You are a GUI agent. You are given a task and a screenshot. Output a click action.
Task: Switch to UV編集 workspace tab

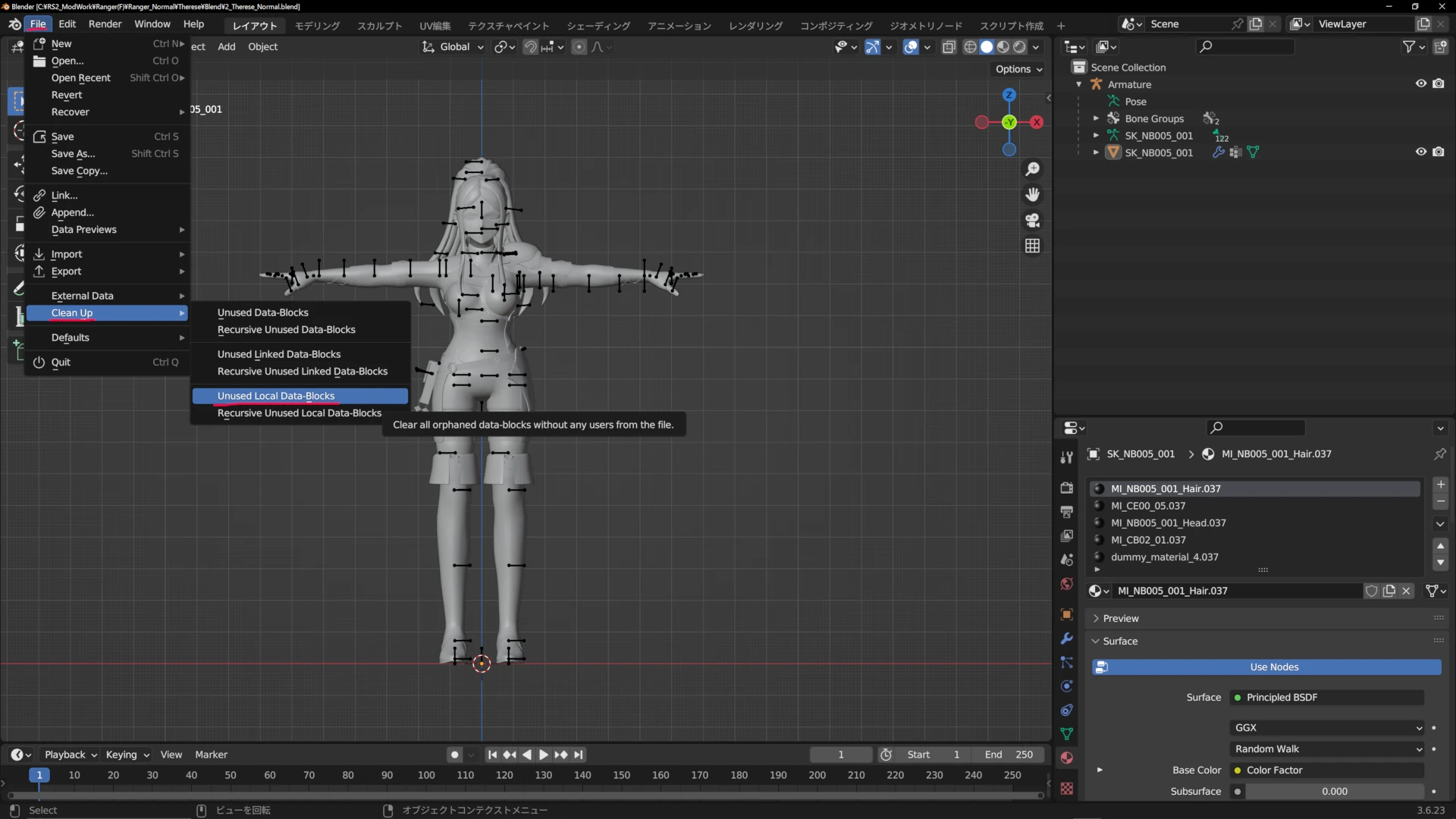click(435, 26)
